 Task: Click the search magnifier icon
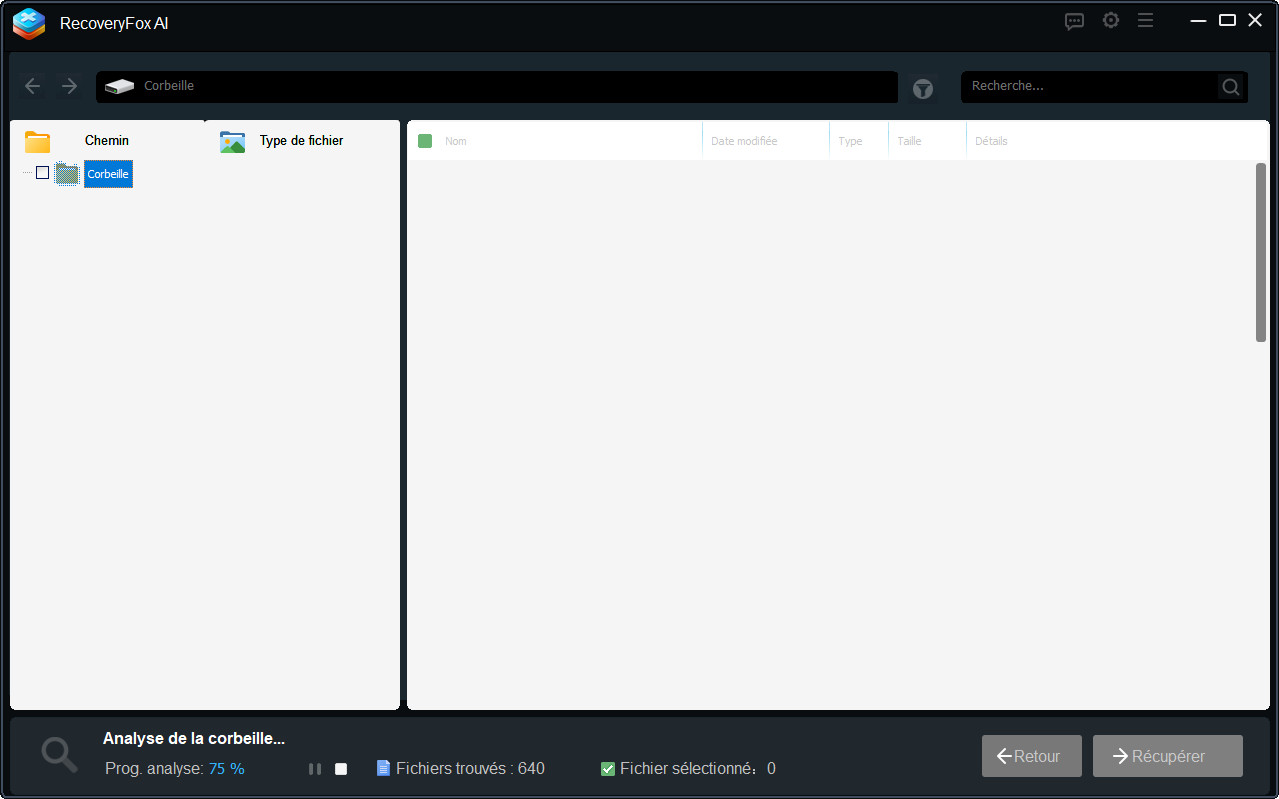coord(1231,87)
